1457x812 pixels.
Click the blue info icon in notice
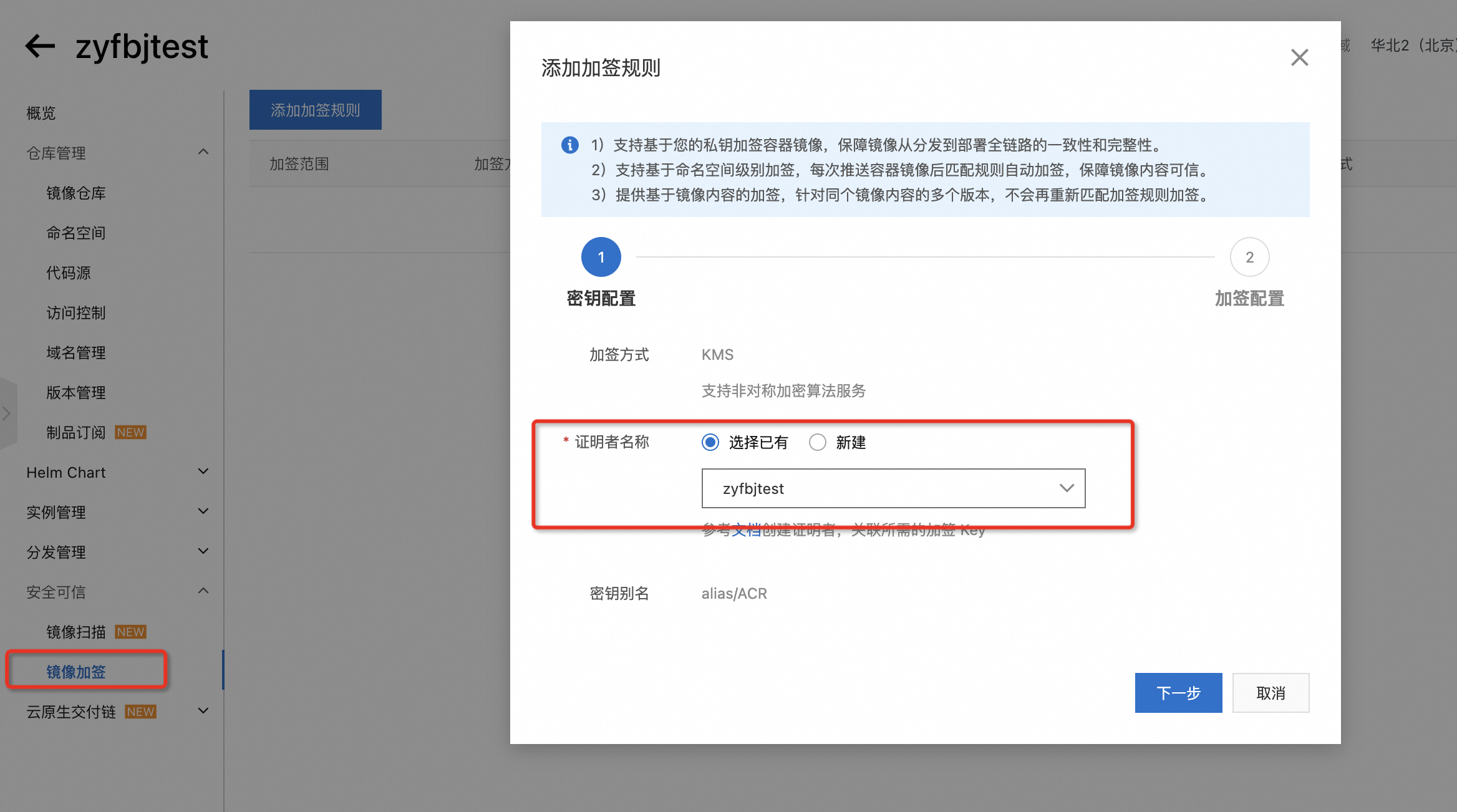[569, 145]
